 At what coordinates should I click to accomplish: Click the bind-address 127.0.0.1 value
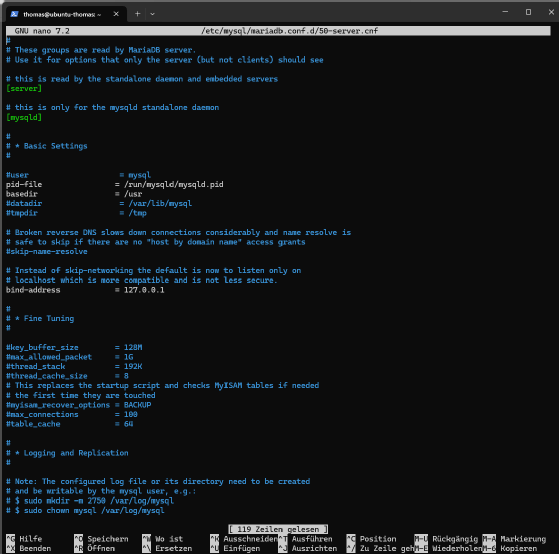[x=144, y=290]
